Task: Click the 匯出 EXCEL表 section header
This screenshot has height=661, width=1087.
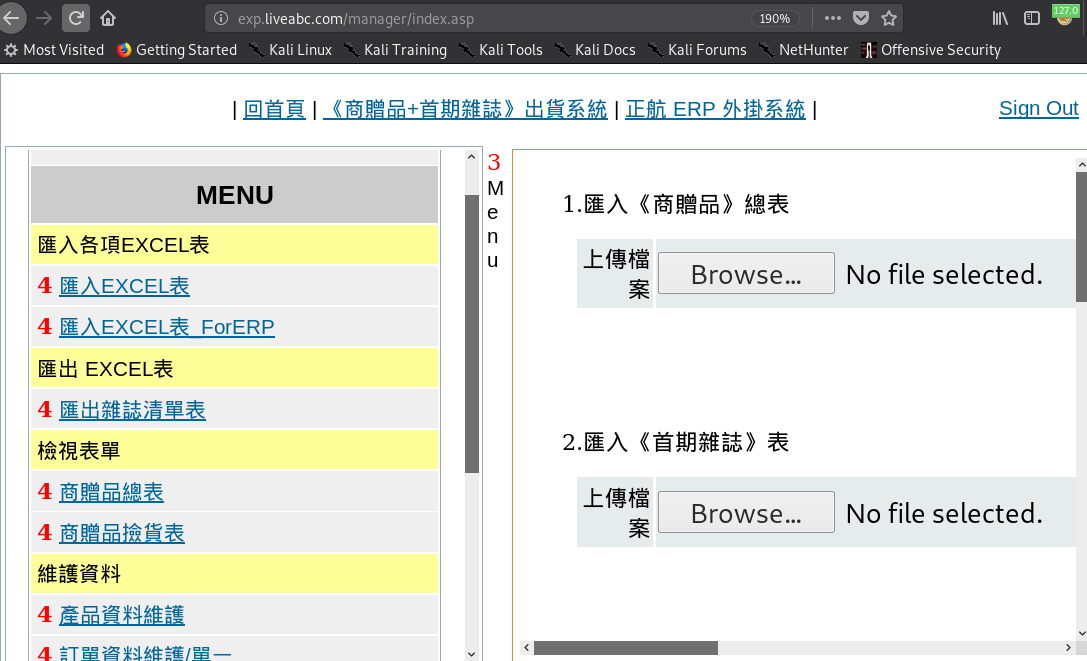Action: point(234,368)
